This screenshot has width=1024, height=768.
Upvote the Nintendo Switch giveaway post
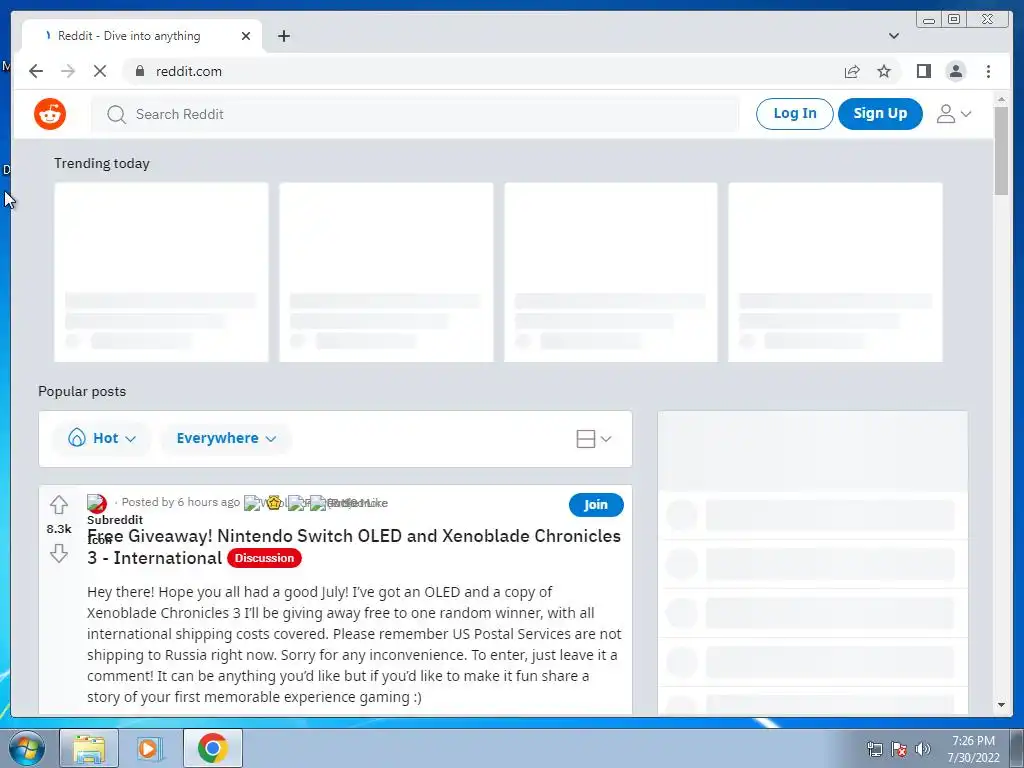coord(59,505)
